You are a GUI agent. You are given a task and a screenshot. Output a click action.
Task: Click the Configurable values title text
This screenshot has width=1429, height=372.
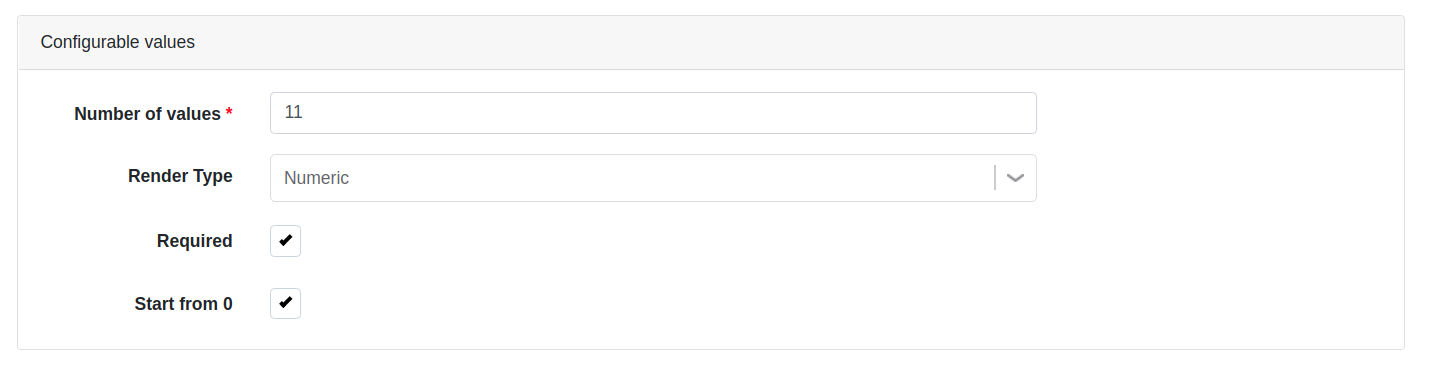(x=117, y=43)
